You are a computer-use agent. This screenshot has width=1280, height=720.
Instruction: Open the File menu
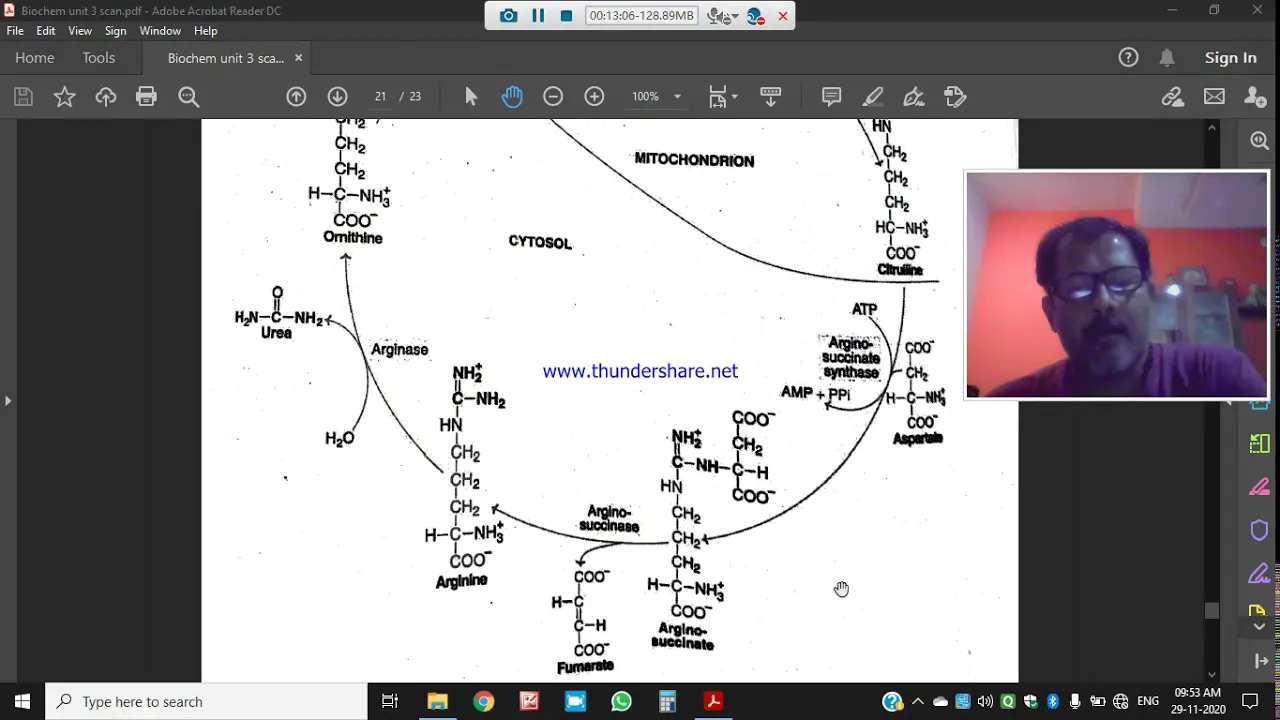[15, 31]
